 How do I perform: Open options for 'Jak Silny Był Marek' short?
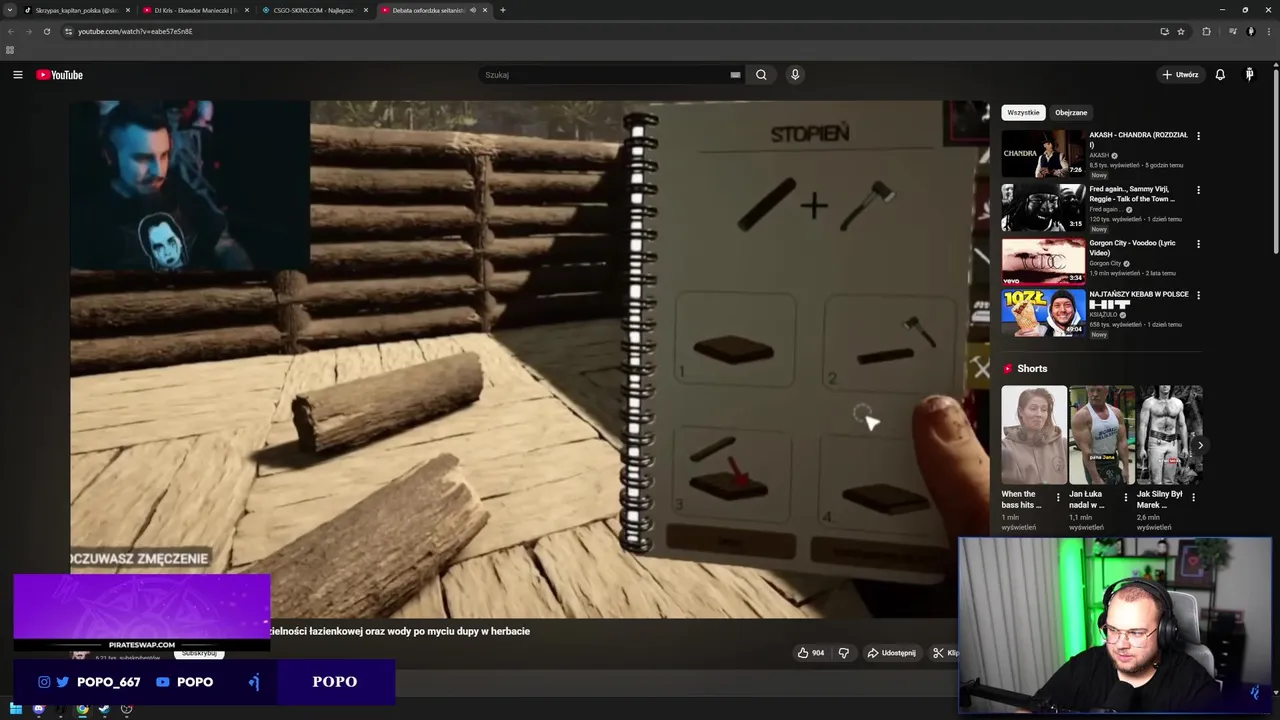click(1193, 497)
